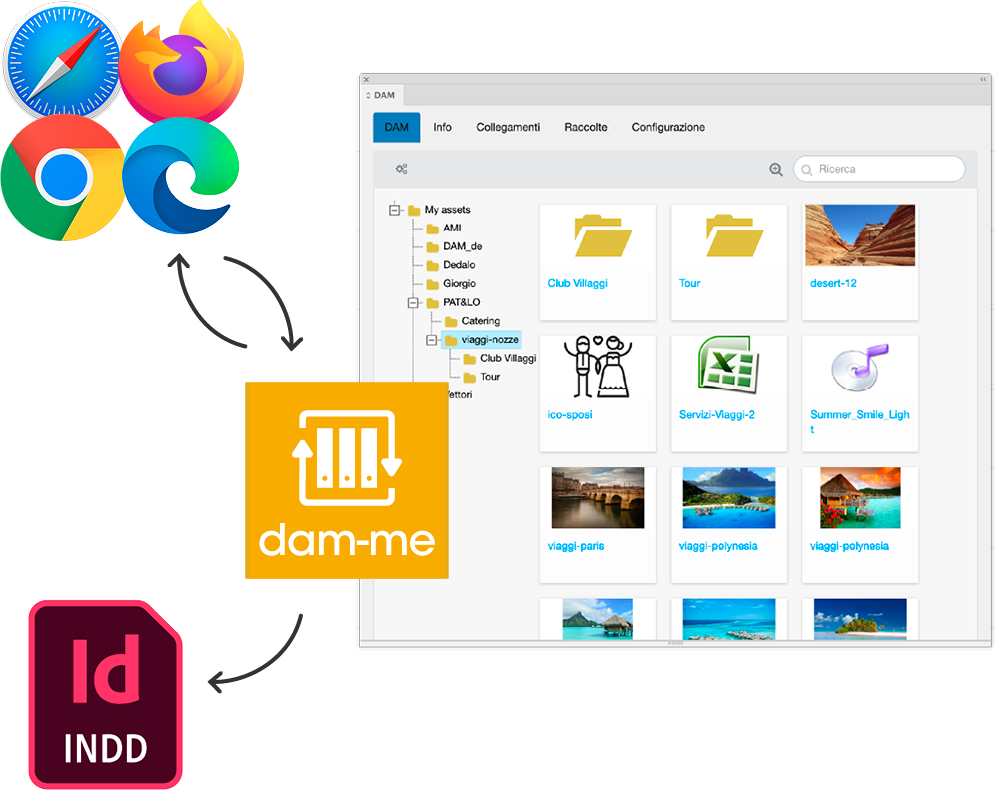Click the desert-12 link label

(834, 283)
